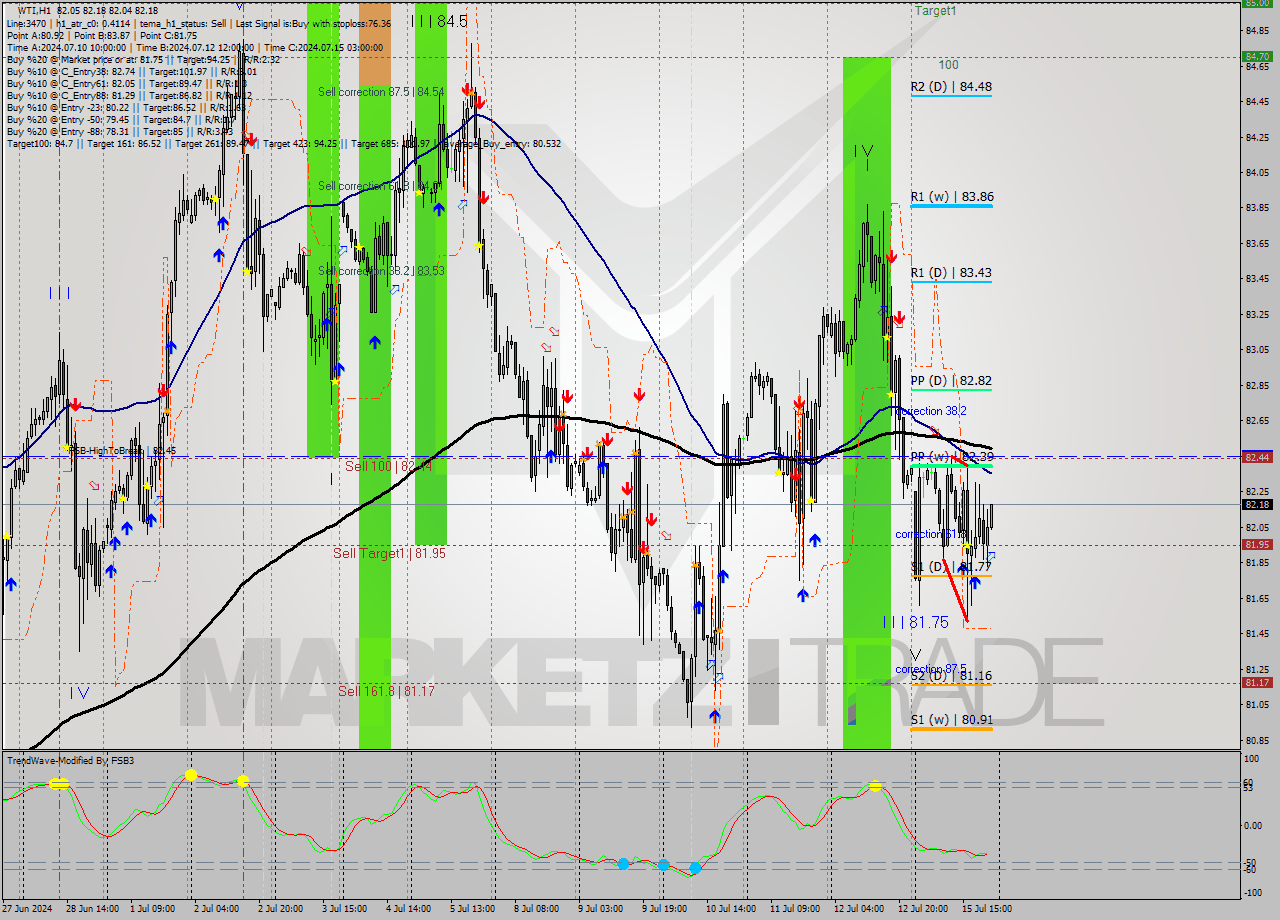Click the Sell 100 | 82.44 label
The image size is (1280, 920).
click(388, 466)
